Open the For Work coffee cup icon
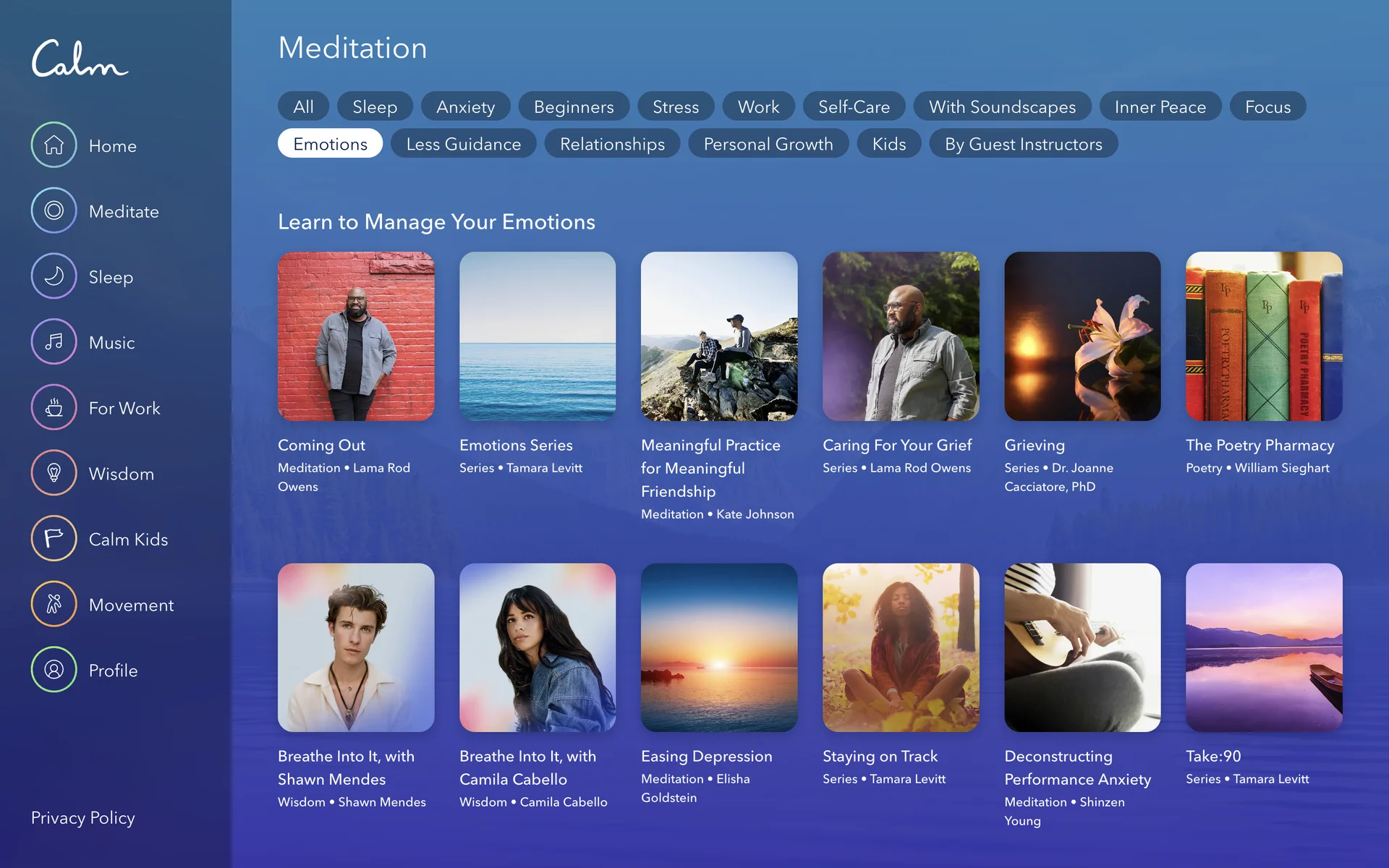 54,407
